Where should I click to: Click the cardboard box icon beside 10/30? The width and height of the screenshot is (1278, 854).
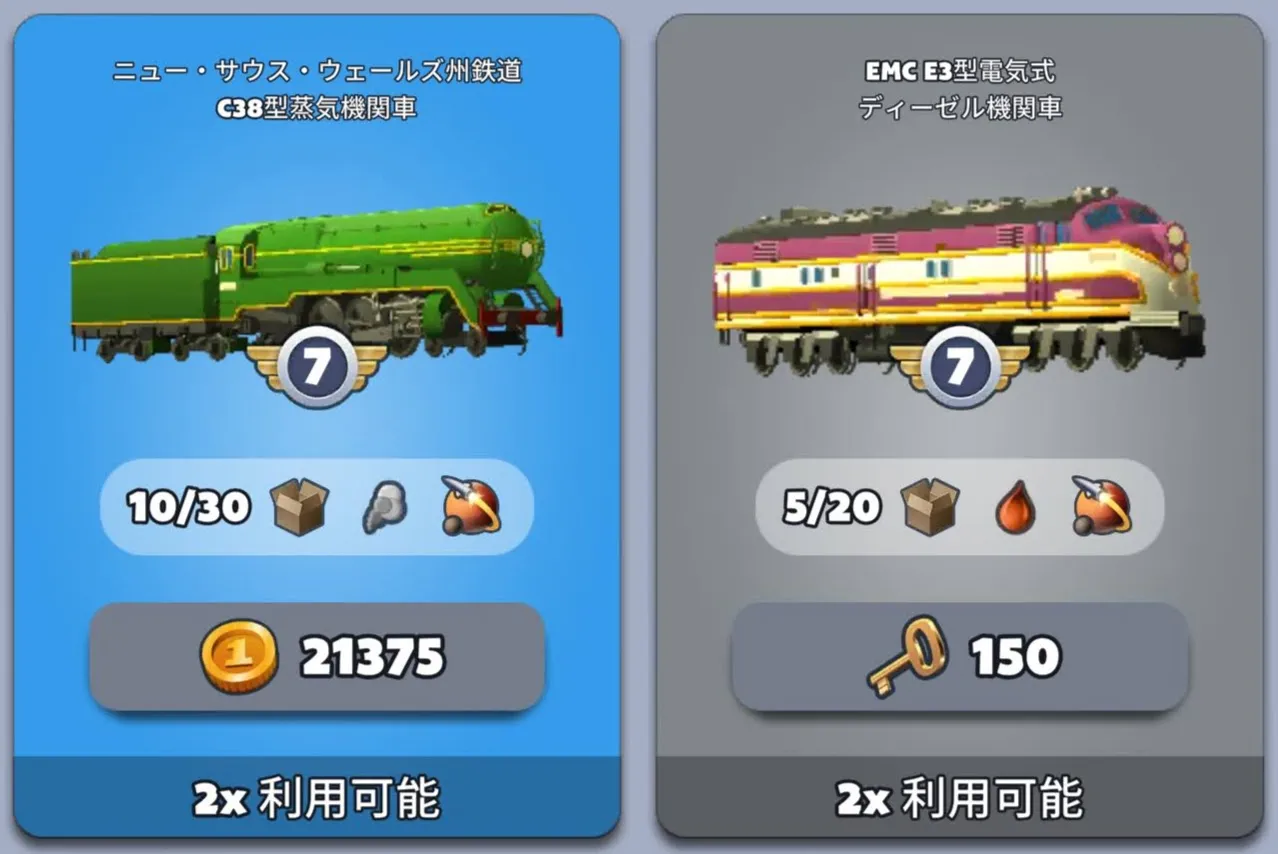pos(301,507)
